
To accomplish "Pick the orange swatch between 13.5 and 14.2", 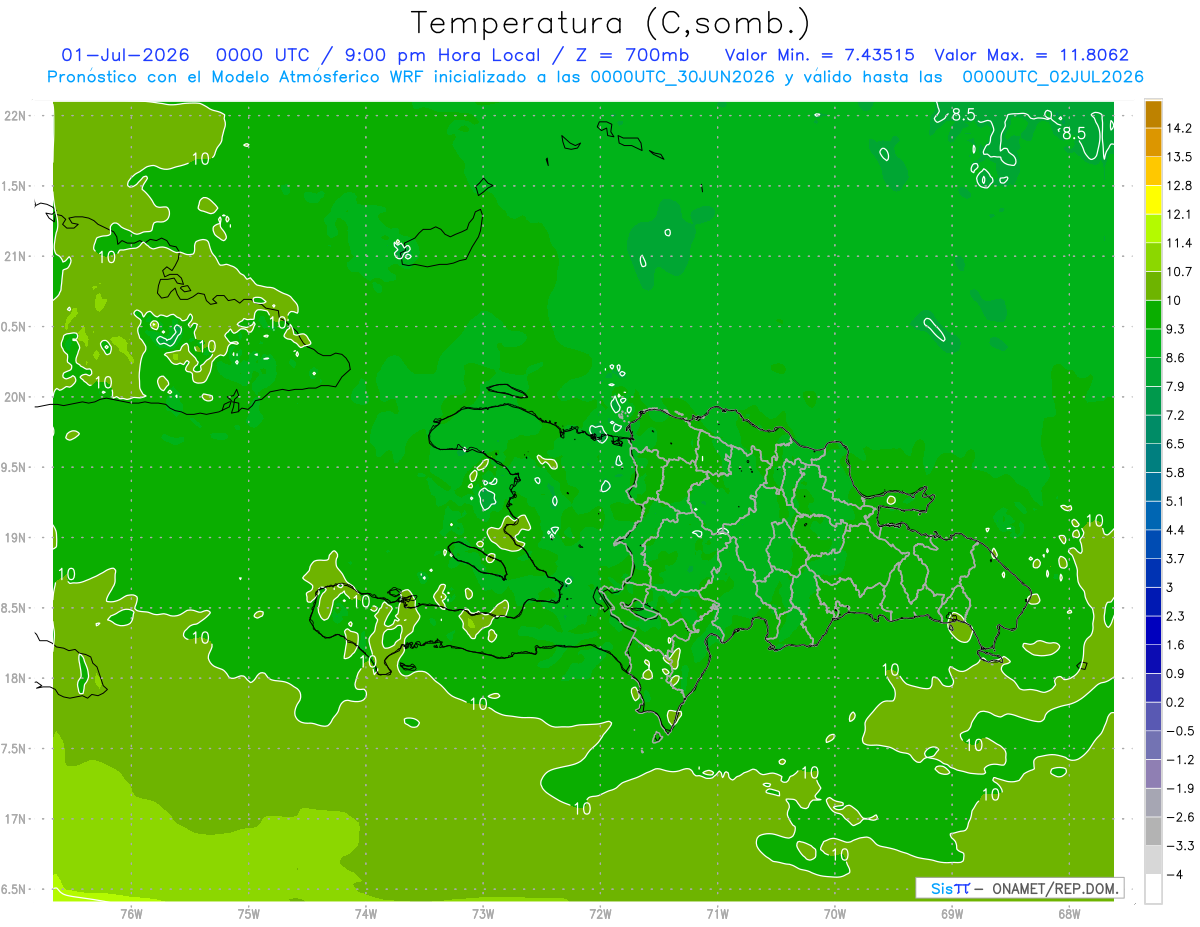I will point(1153,143).
